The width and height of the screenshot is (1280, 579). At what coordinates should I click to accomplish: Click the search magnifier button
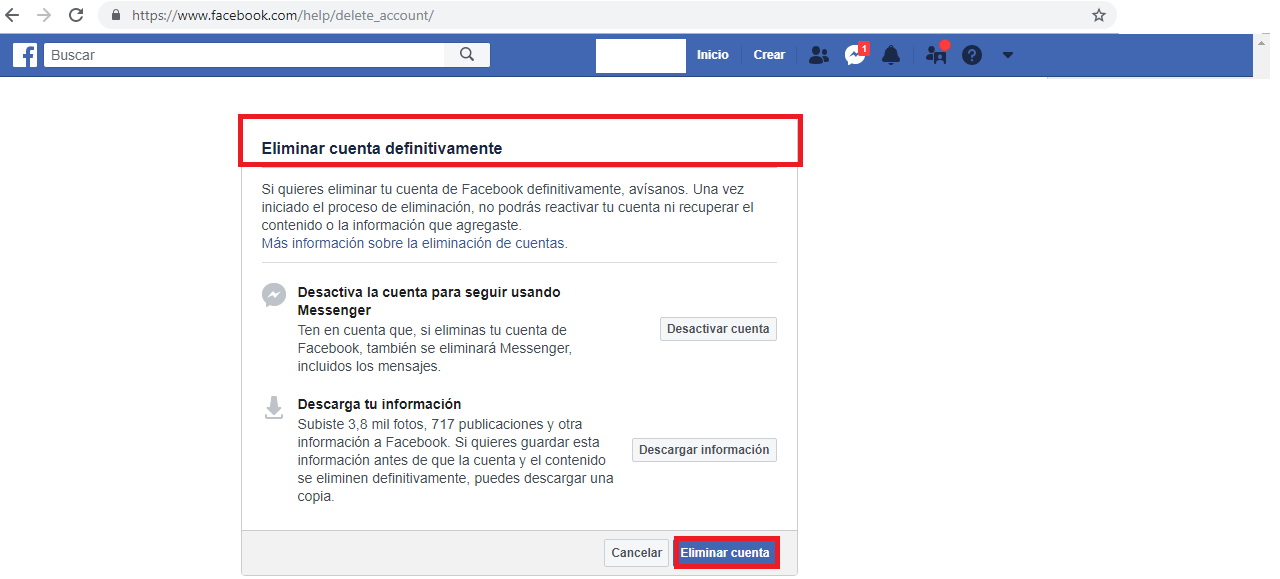point(467,55)
